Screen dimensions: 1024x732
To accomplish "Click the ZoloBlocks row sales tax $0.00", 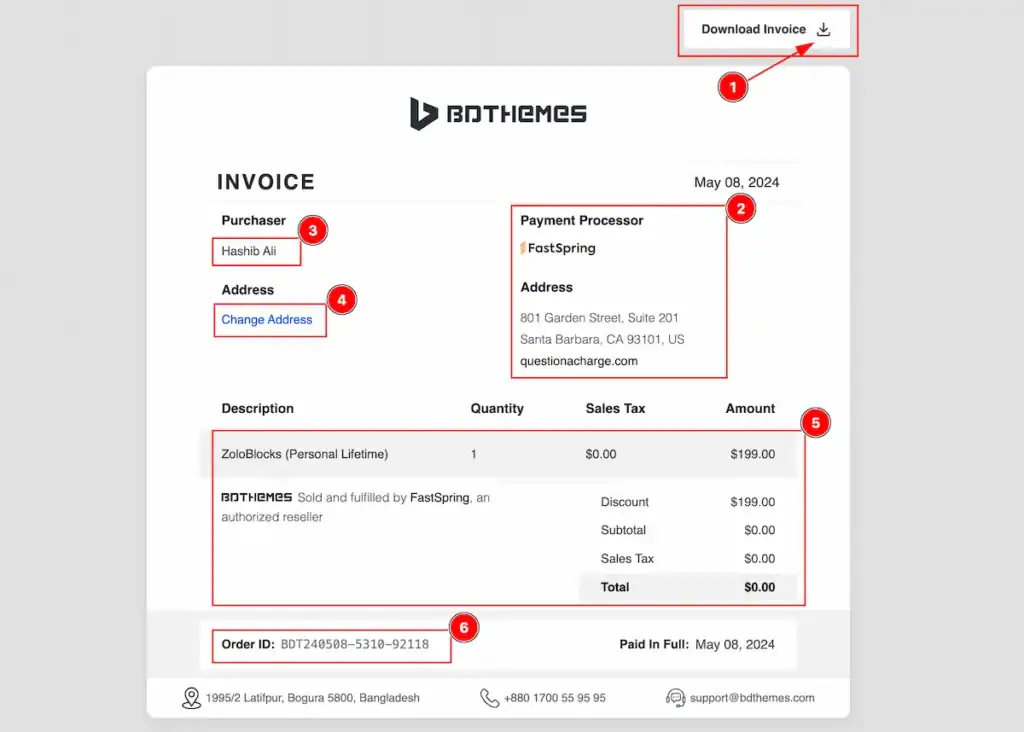I will 600,454.
